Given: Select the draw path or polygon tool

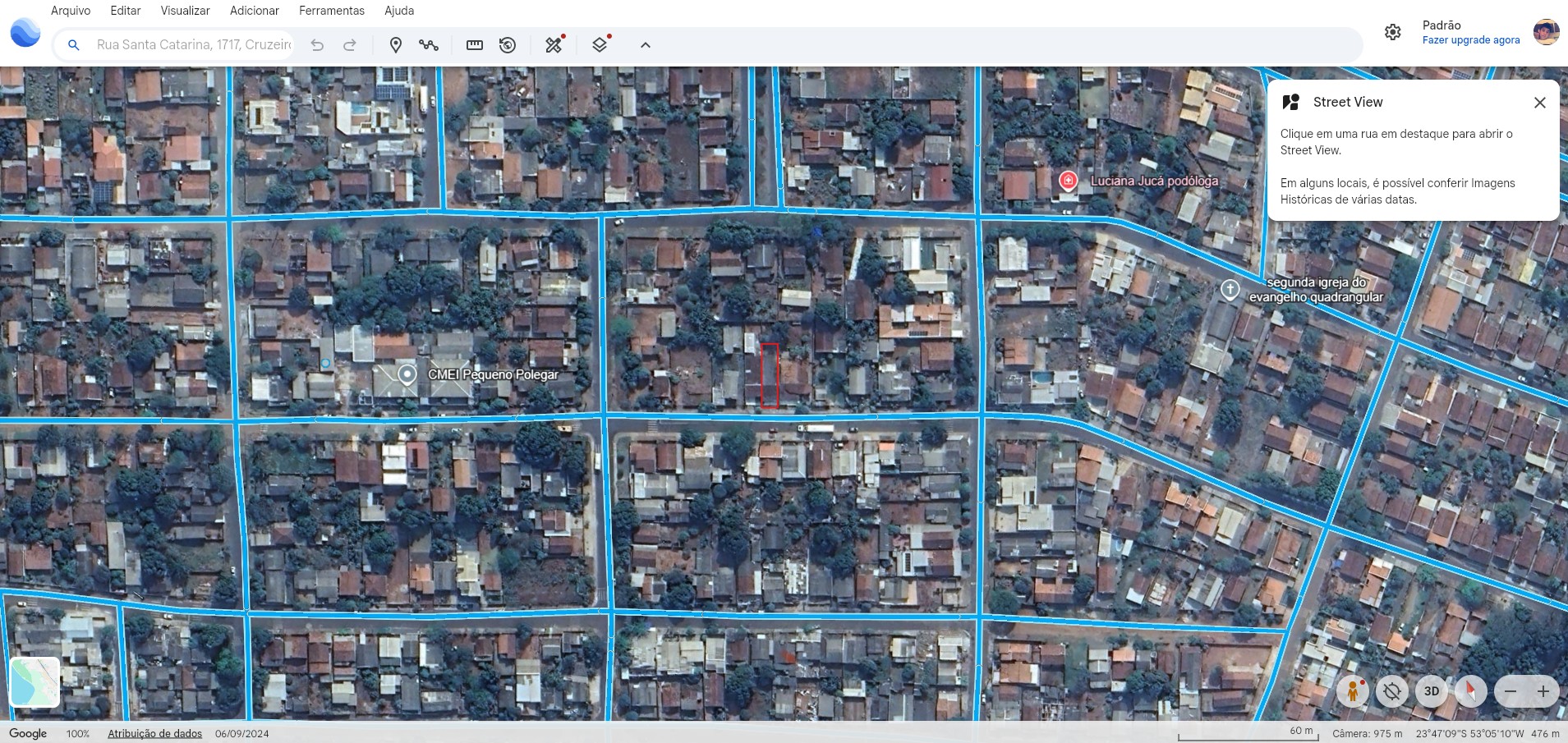Looking at the screenshot, I should 429,45.
